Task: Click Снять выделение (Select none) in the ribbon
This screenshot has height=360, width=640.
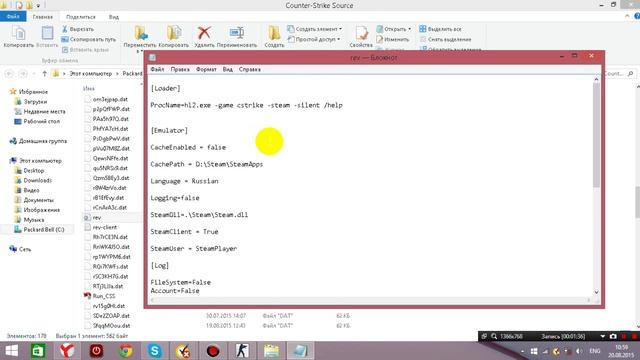Action: click(445, 40)
